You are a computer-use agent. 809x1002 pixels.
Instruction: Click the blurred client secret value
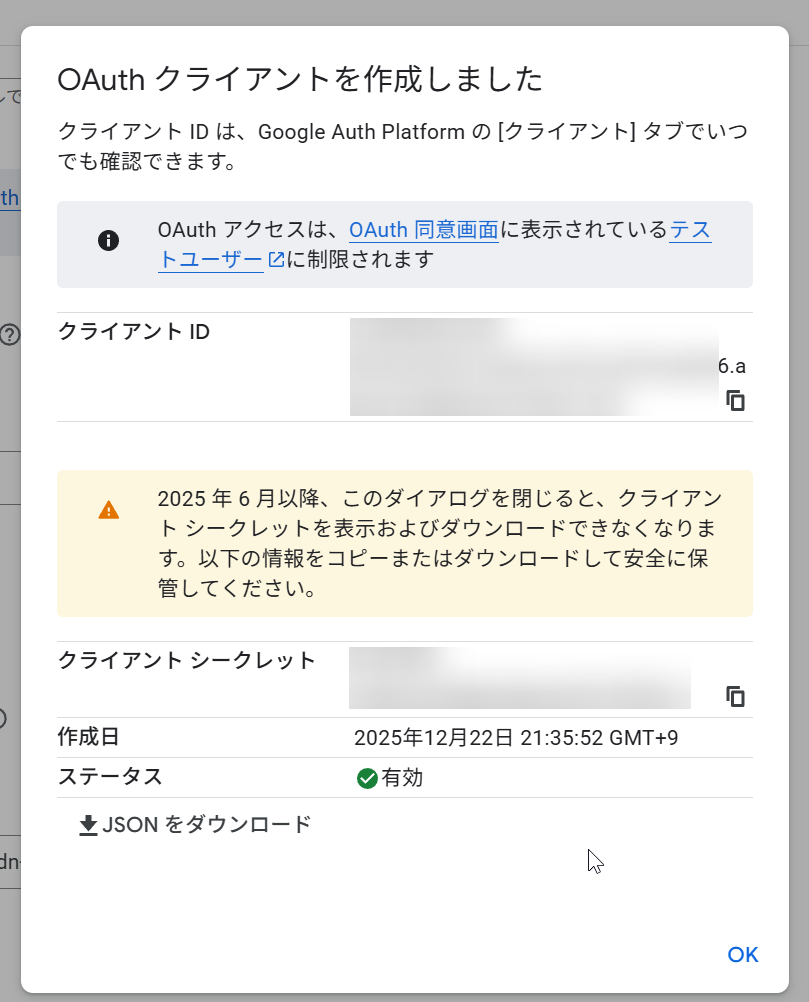click(x=519, y=678)
